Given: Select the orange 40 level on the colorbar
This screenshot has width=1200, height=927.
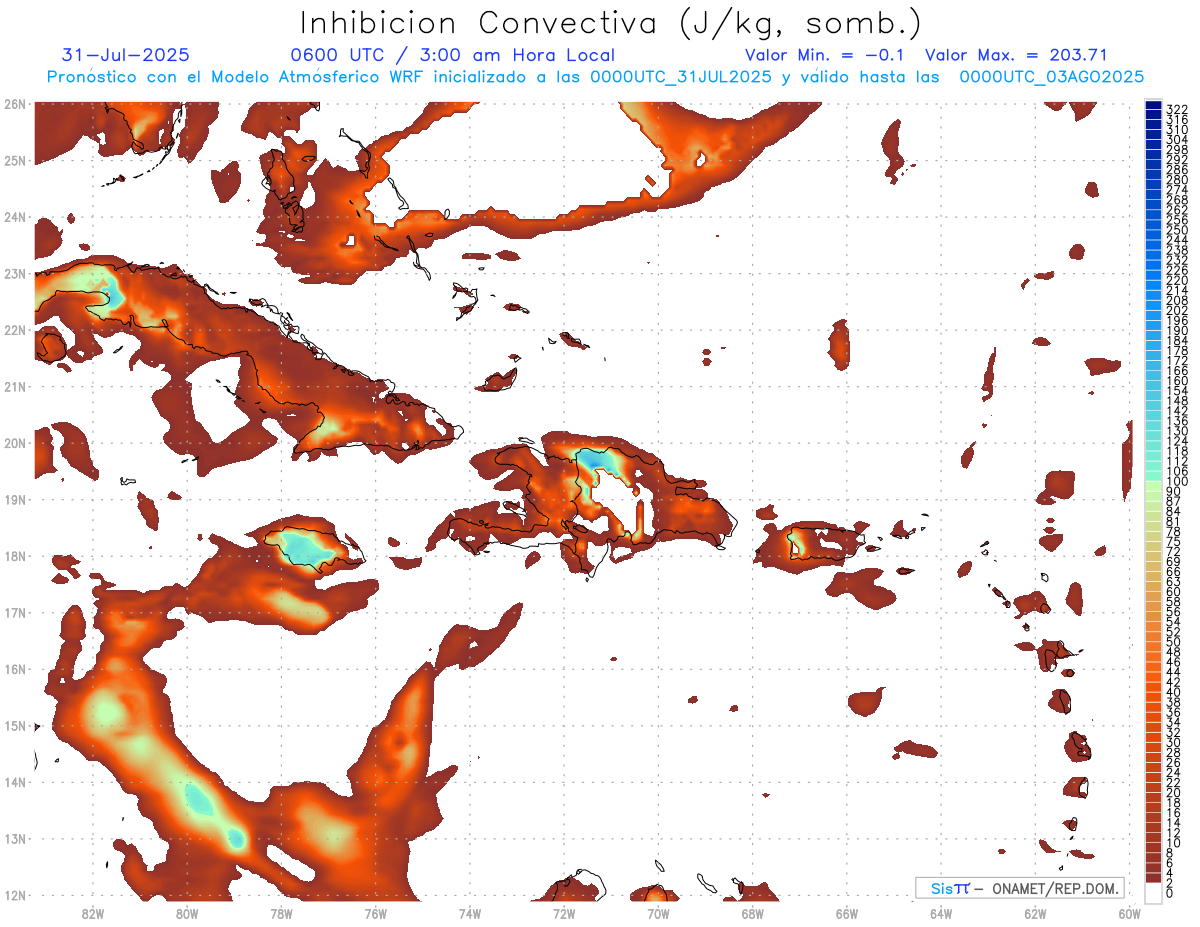Looking at the screenshot, I should pos(1153,692).
